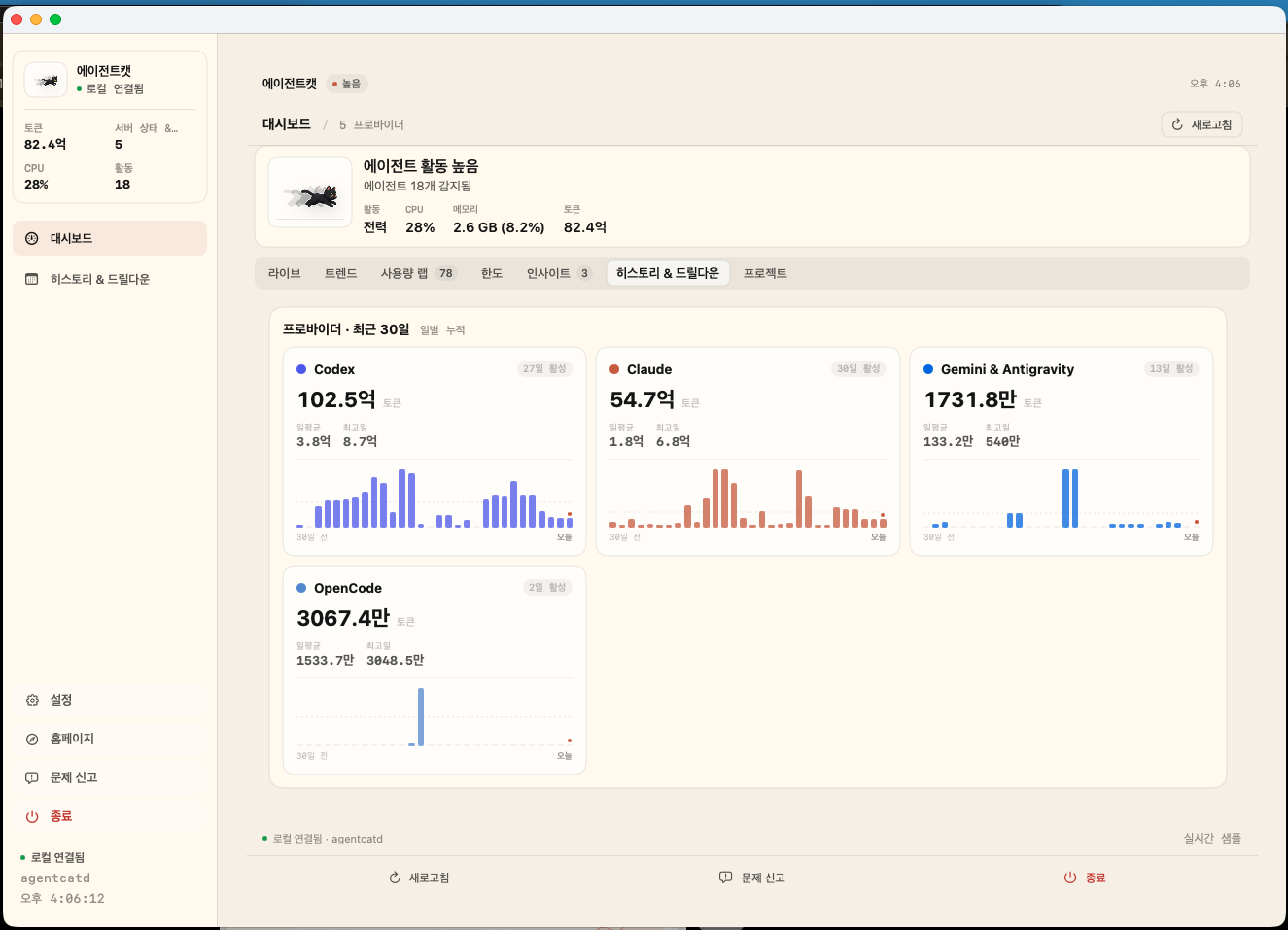Toggle the 누적 view option
Viewport: 1288px width, 930px height.
[x=456, y=330]
